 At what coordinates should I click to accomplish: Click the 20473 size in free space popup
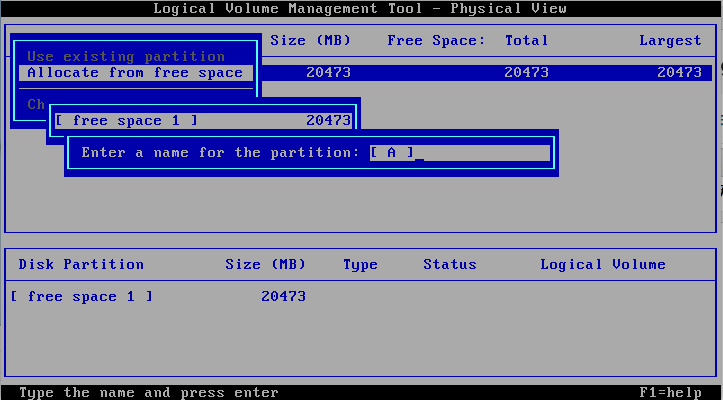pos(328,121)
